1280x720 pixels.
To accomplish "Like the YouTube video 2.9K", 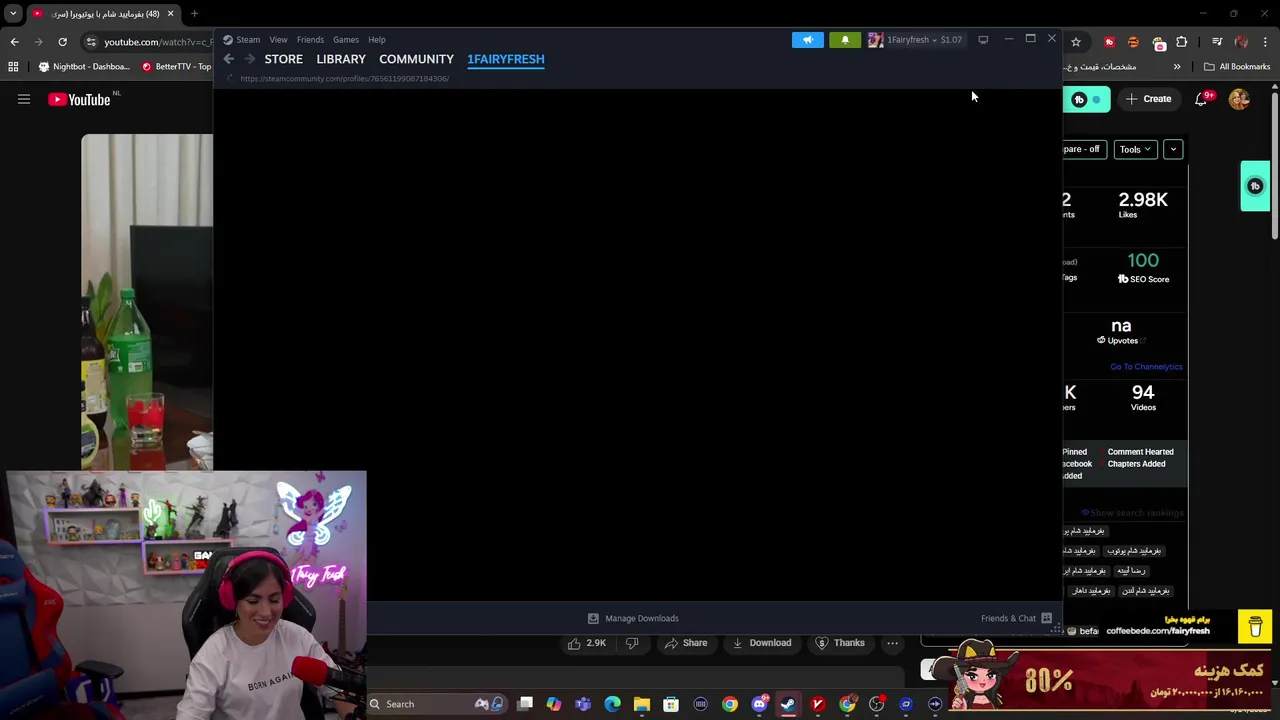I will click(x=587, y=643).
